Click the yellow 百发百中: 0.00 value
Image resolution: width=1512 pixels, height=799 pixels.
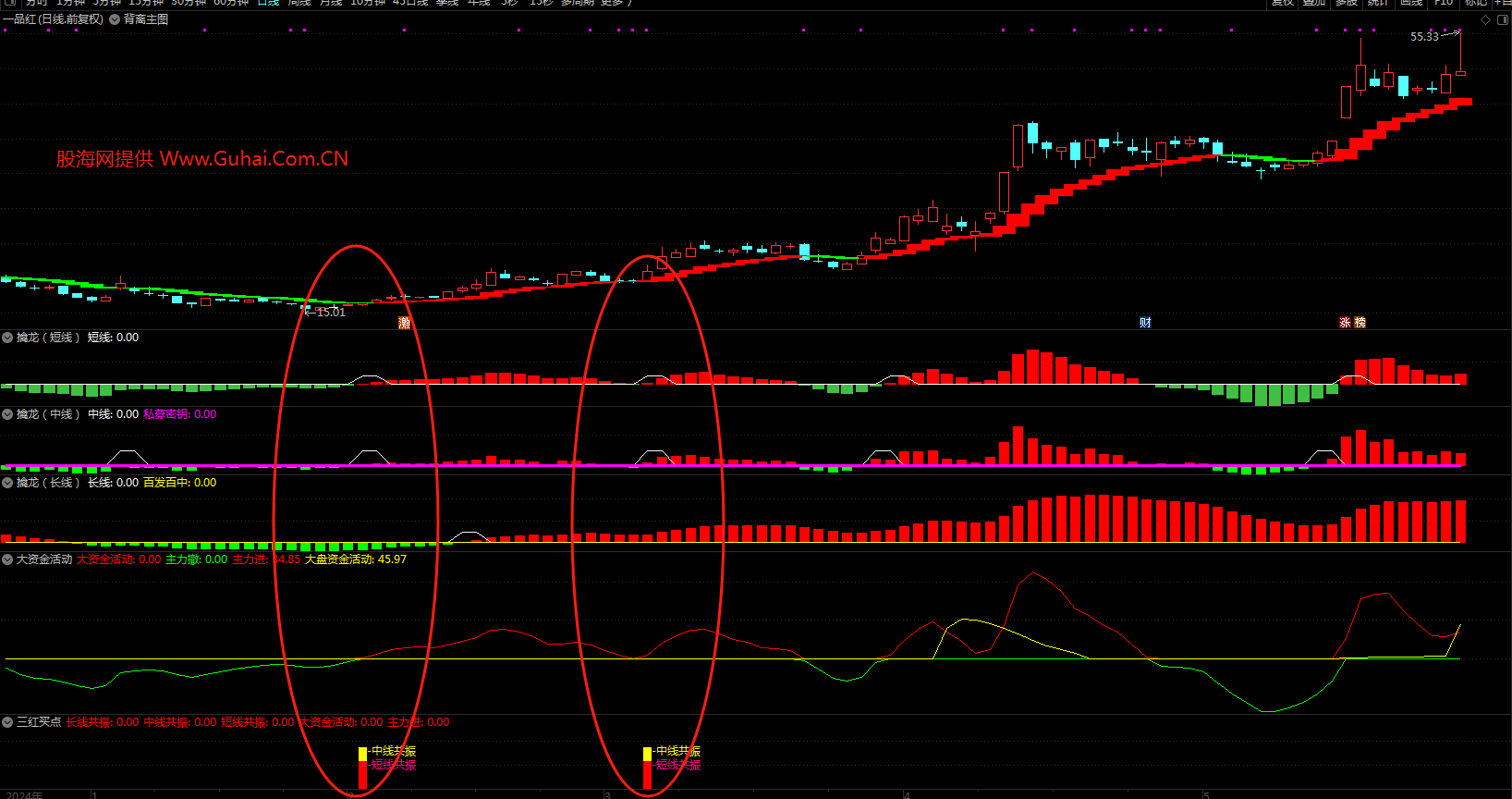179,483
